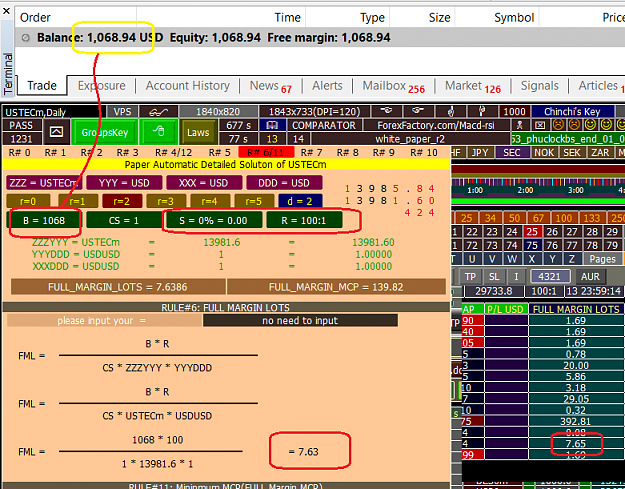This screenshot has width=625, height=489.
Task: Open the Exposure tab
Action: pyautogui.click(x=102, y=86)
